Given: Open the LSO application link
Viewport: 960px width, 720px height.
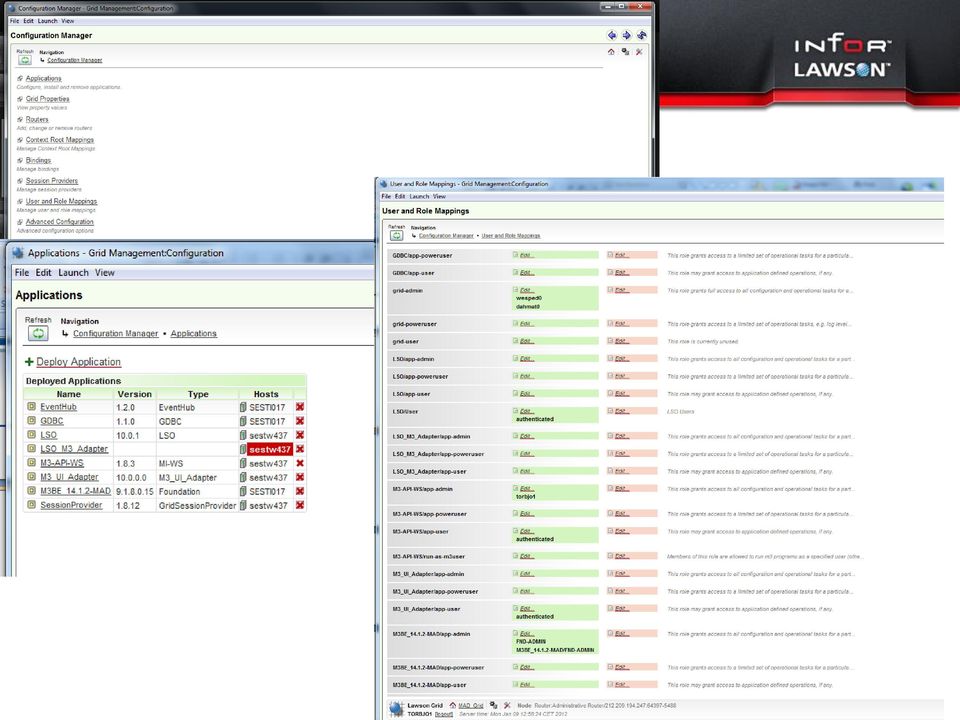Looking at the screenshot, I should point(48,435).
